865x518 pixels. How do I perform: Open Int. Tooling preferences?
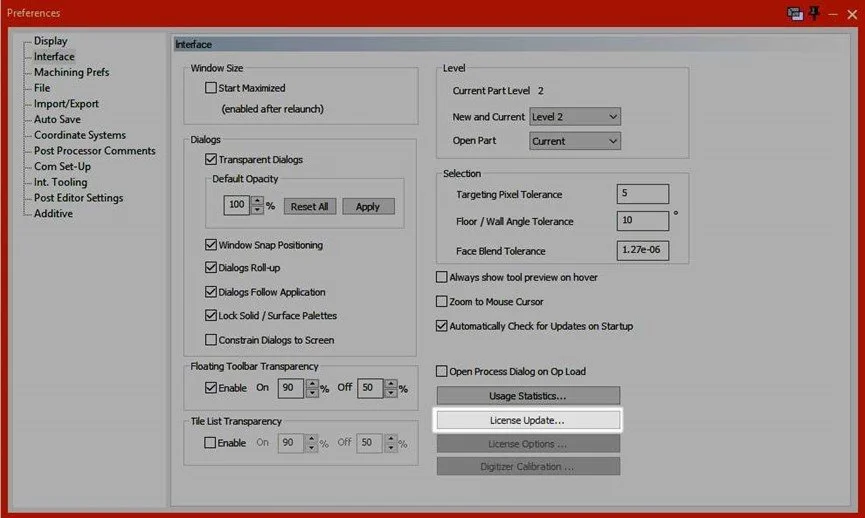[61, 182]
